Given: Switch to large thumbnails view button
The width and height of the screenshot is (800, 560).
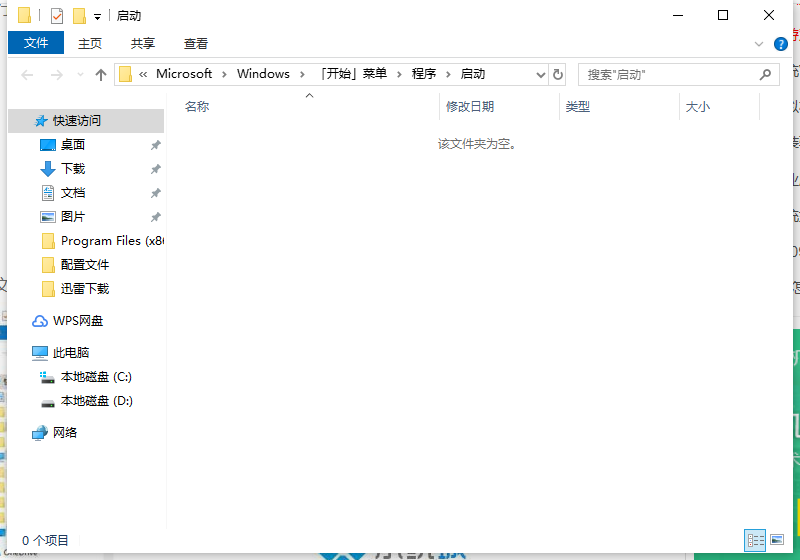Looking at the screenshot, I should click(776, 540).
